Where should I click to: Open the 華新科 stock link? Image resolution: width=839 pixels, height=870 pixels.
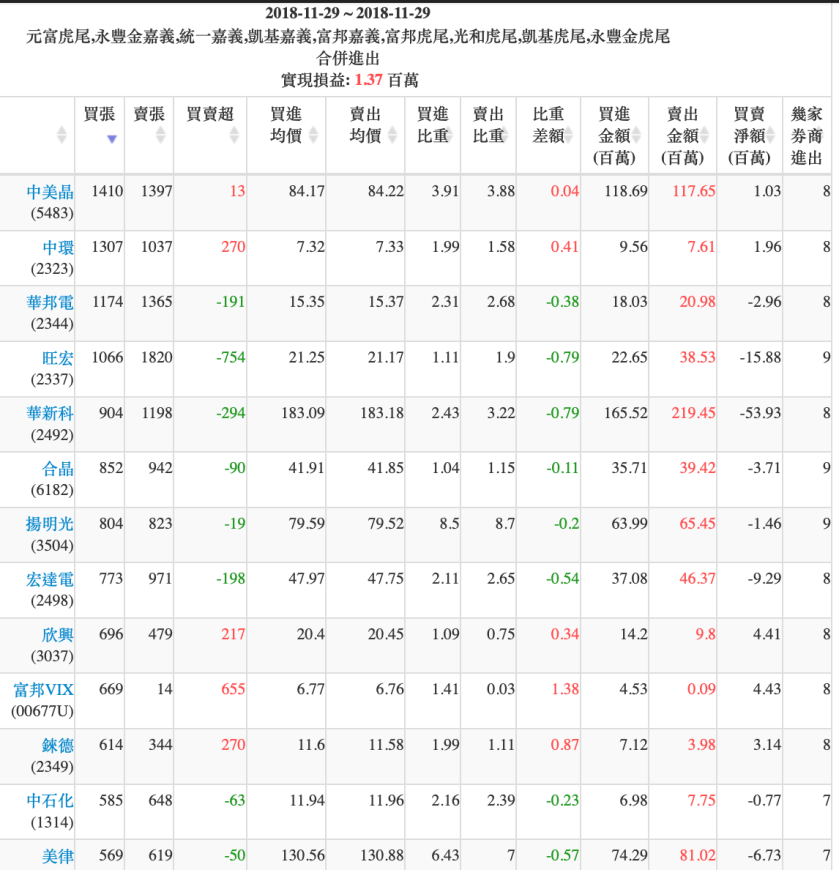click(x=49, y=412)
